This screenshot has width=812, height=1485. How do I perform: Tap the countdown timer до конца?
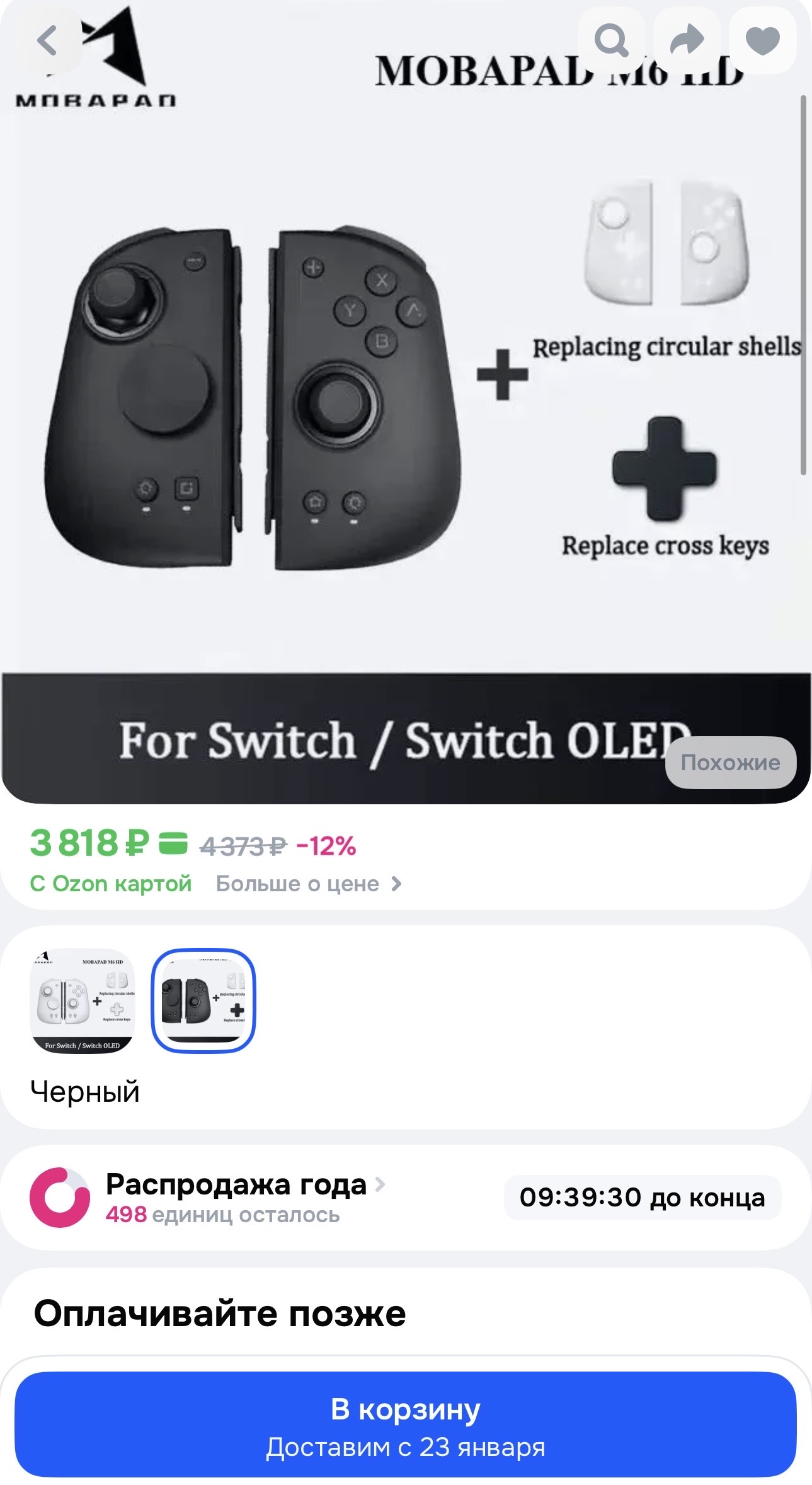tap(643, 1198)
